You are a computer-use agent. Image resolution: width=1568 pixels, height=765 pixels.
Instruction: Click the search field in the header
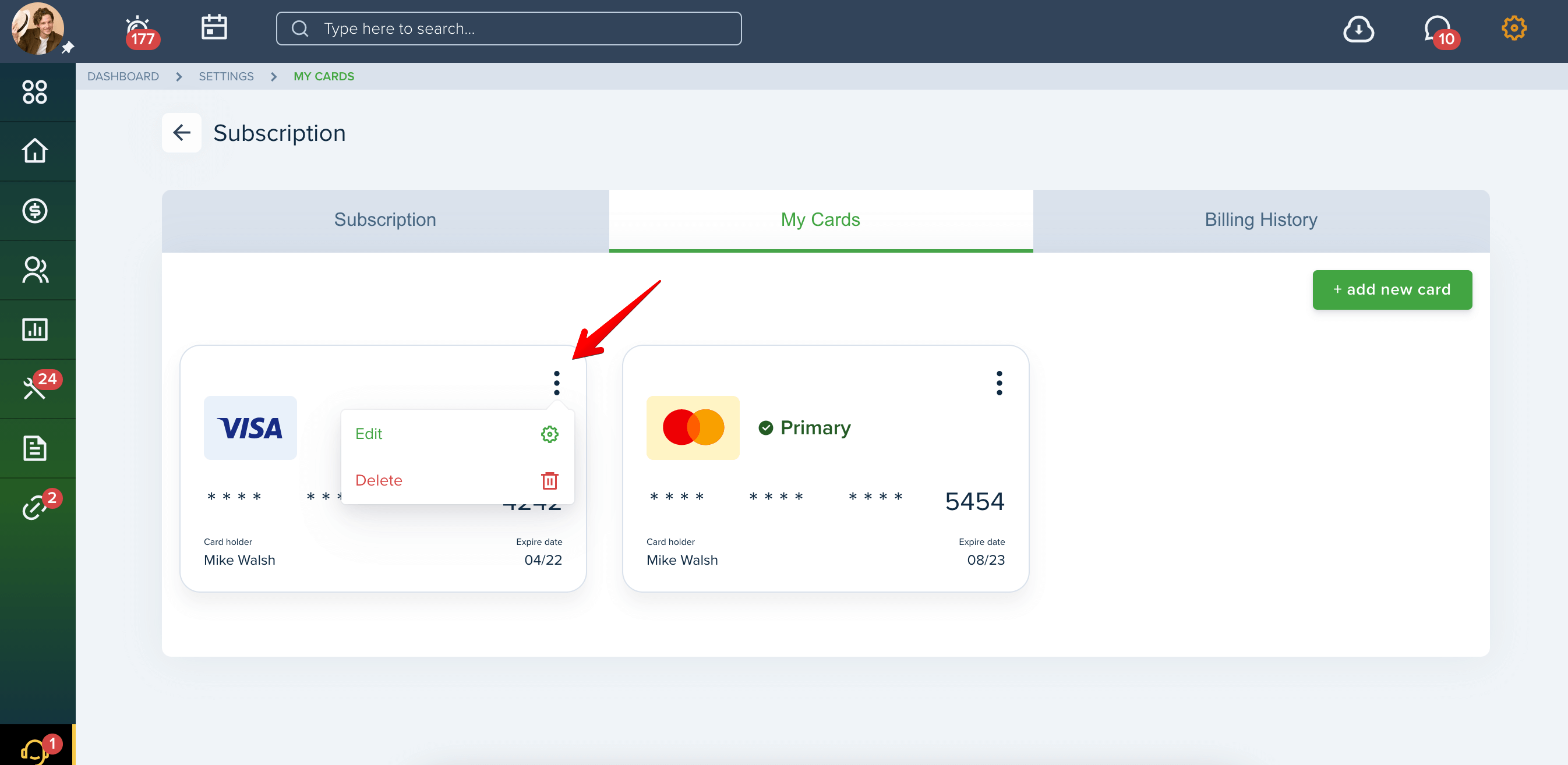(509, 29)
